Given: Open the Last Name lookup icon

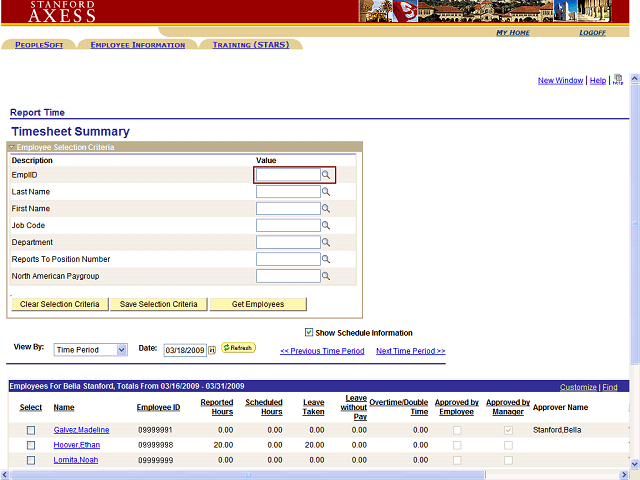Looking at the screenshot, I should [326, 192].
